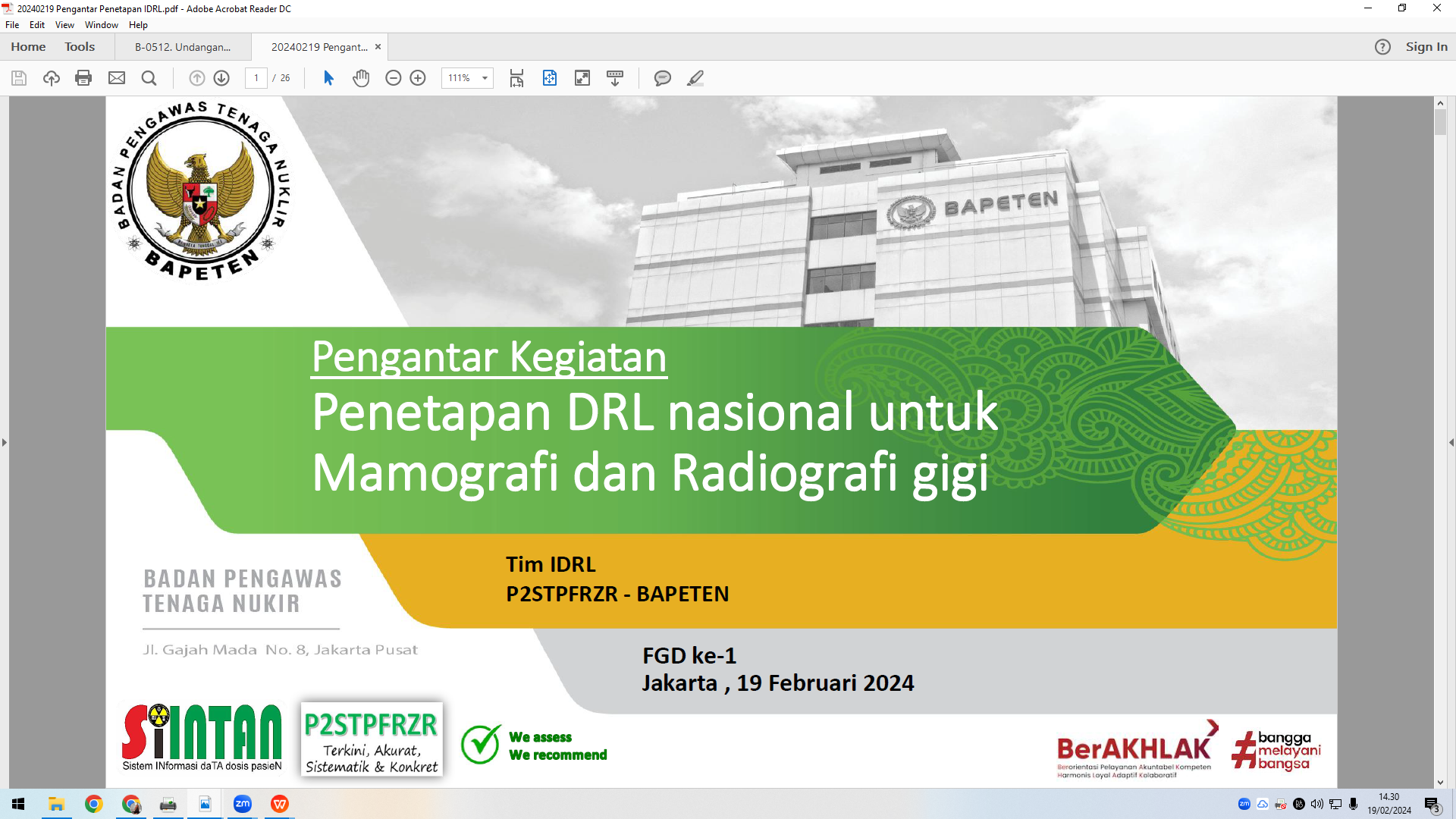Zoom in with the plus icon
Viewport: 1456px width, 819px height.
(x=418, y=78)
